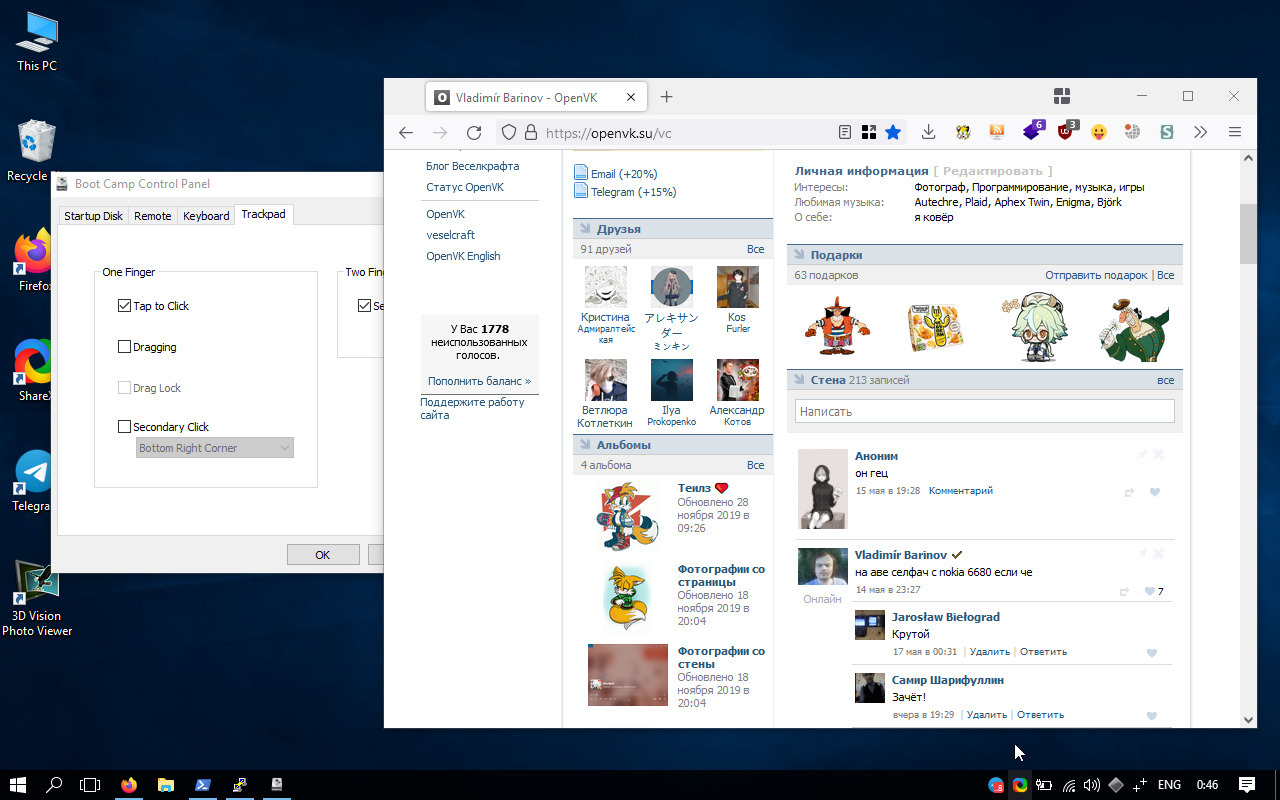Collapse the Друзья section header
The height and width of the screenshot is (800, 1280).
pos(618,229)
